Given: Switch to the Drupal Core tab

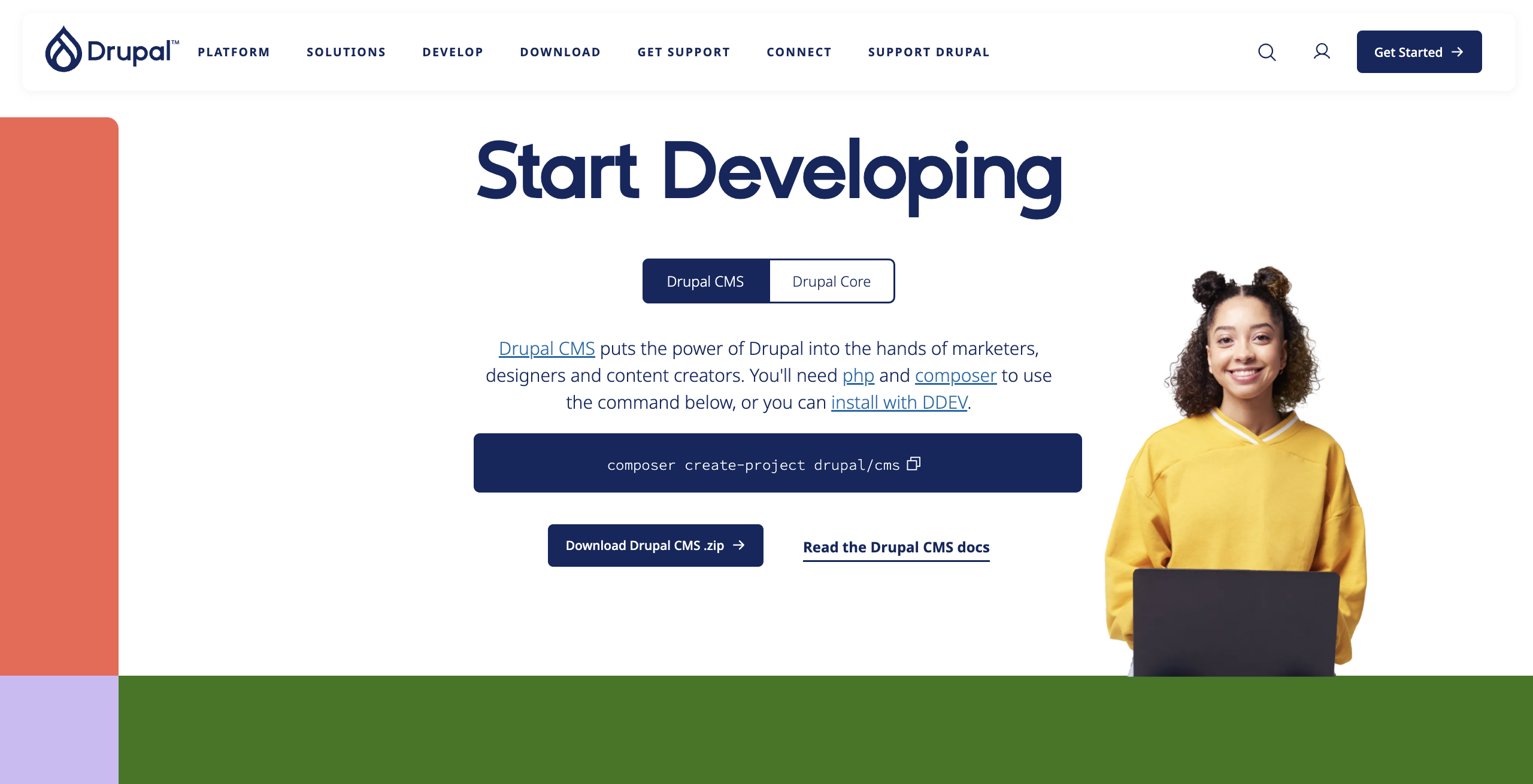Looking at the screenshot, I should (832, 281).
